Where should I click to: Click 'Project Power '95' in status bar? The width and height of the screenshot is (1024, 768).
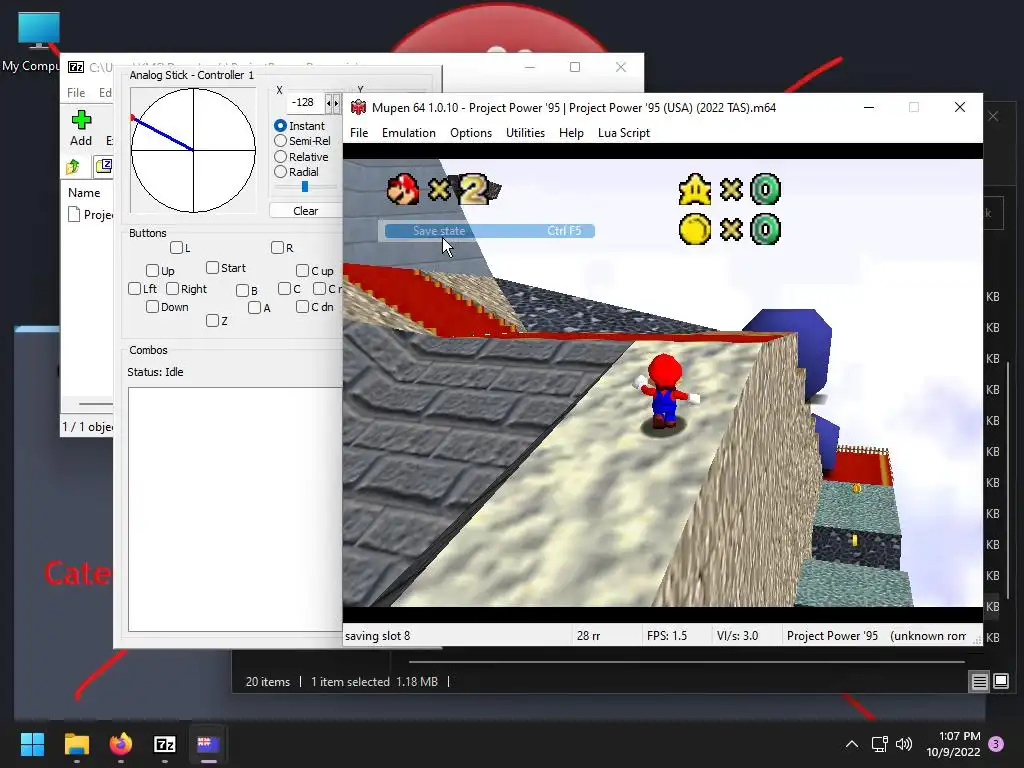coord(832,635)
